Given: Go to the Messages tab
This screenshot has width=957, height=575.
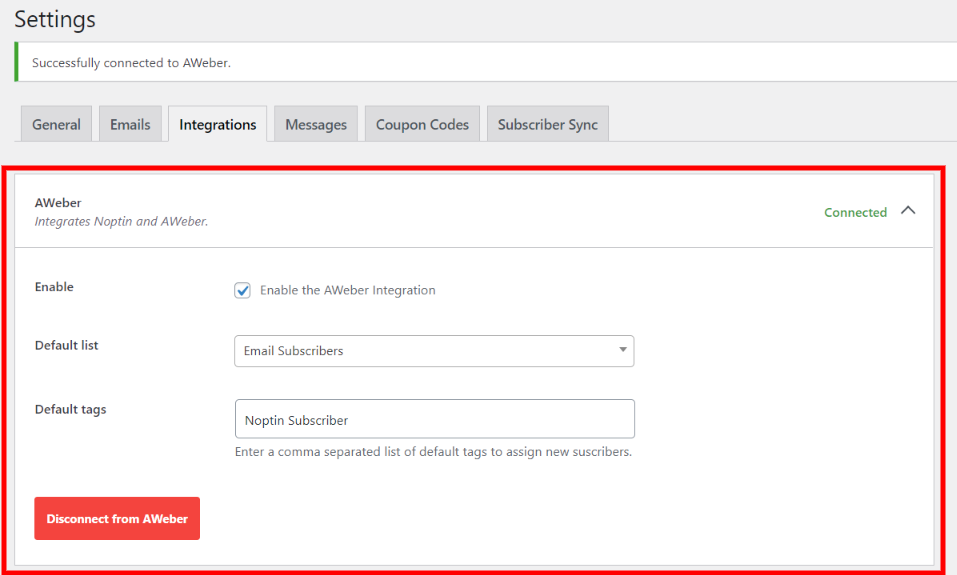Looking at the screenshot, I should click(x=316, y=124).
